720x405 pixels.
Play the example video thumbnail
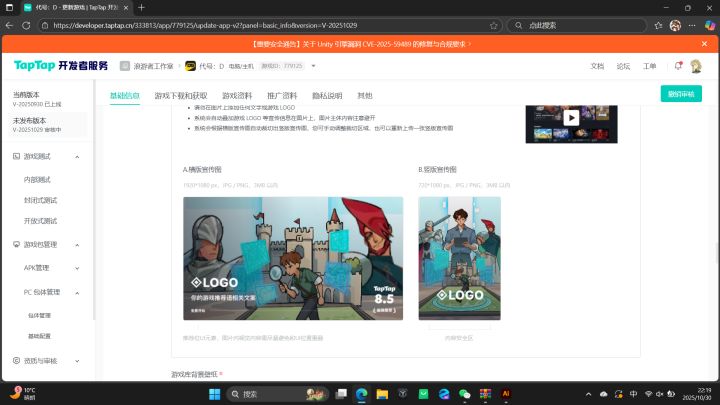coord(571,118)
